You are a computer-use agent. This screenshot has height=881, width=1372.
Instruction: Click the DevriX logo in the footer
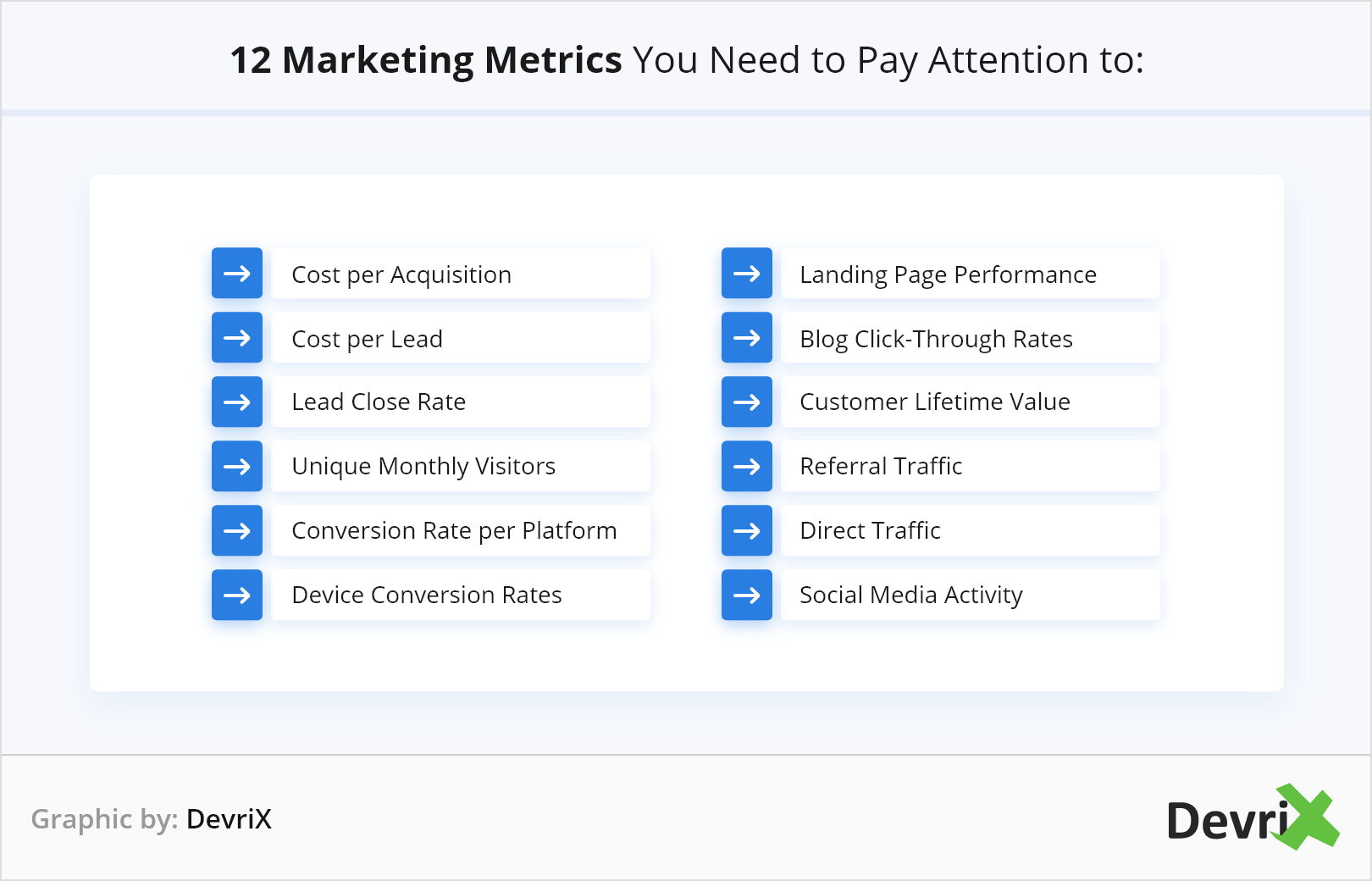pos(1252,818)
